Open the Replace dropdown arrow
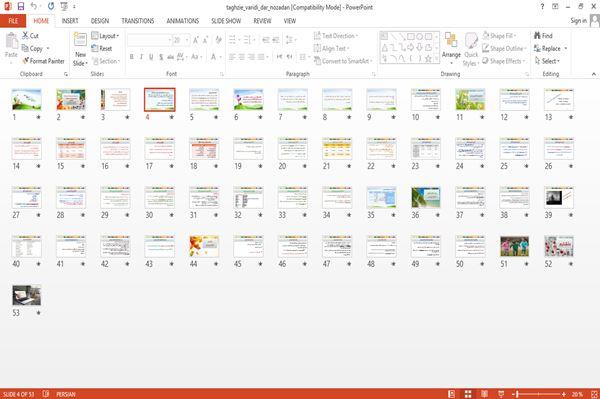The image size is (600, 399). (566, 49)
